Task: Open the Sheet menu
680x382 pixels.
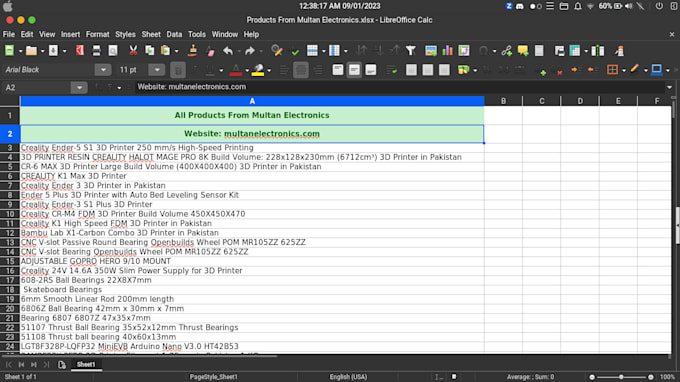Action: coord(151,34)
